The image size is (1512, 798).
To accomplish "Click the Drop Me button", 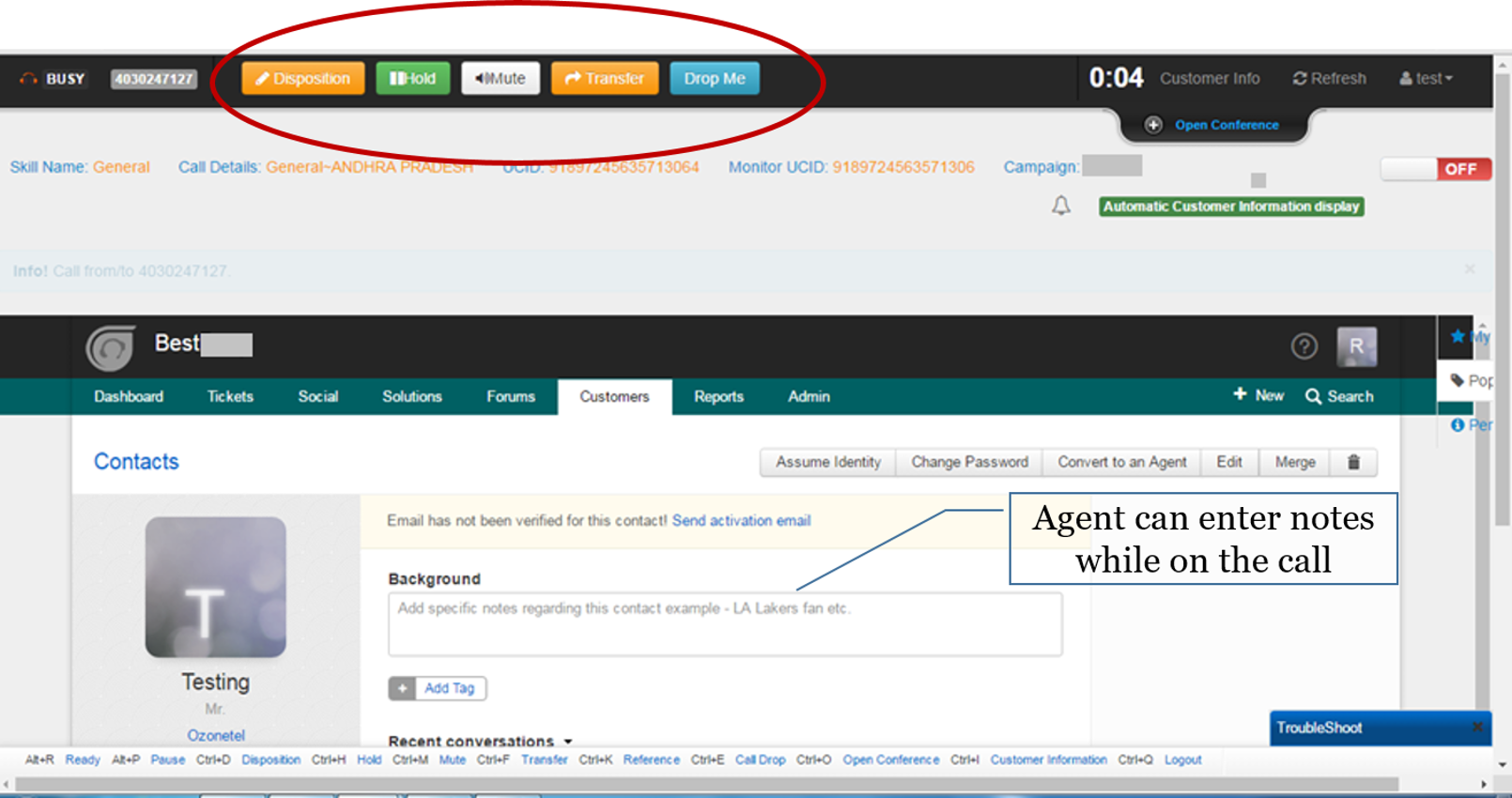I will click(x=715, y=79).
